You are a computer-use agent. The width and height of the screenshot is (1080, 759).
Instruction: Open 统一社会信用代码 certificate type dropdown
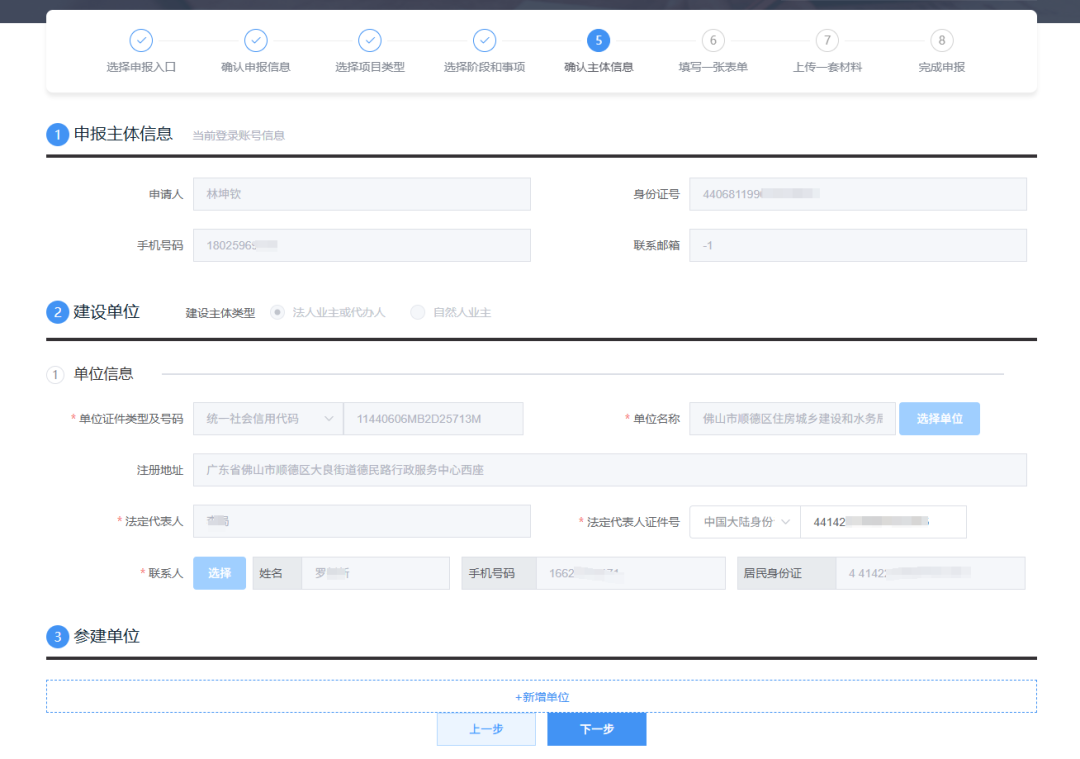click(x=267, y=419)
